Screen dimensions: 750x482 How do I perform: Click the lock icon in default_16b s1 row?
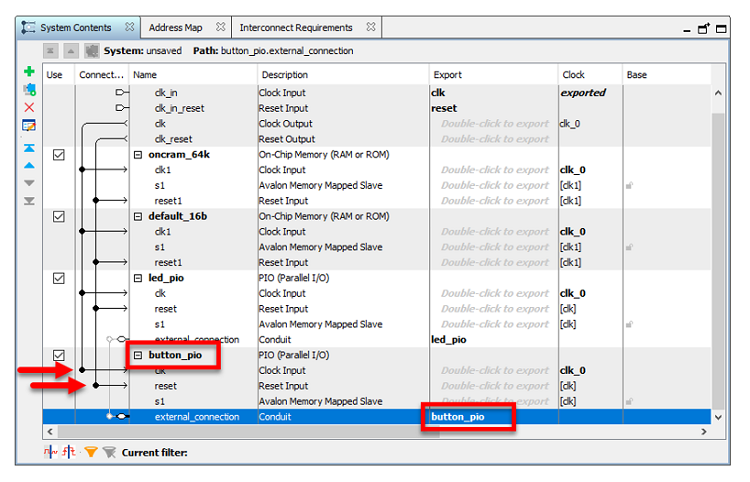click(629, 247)
